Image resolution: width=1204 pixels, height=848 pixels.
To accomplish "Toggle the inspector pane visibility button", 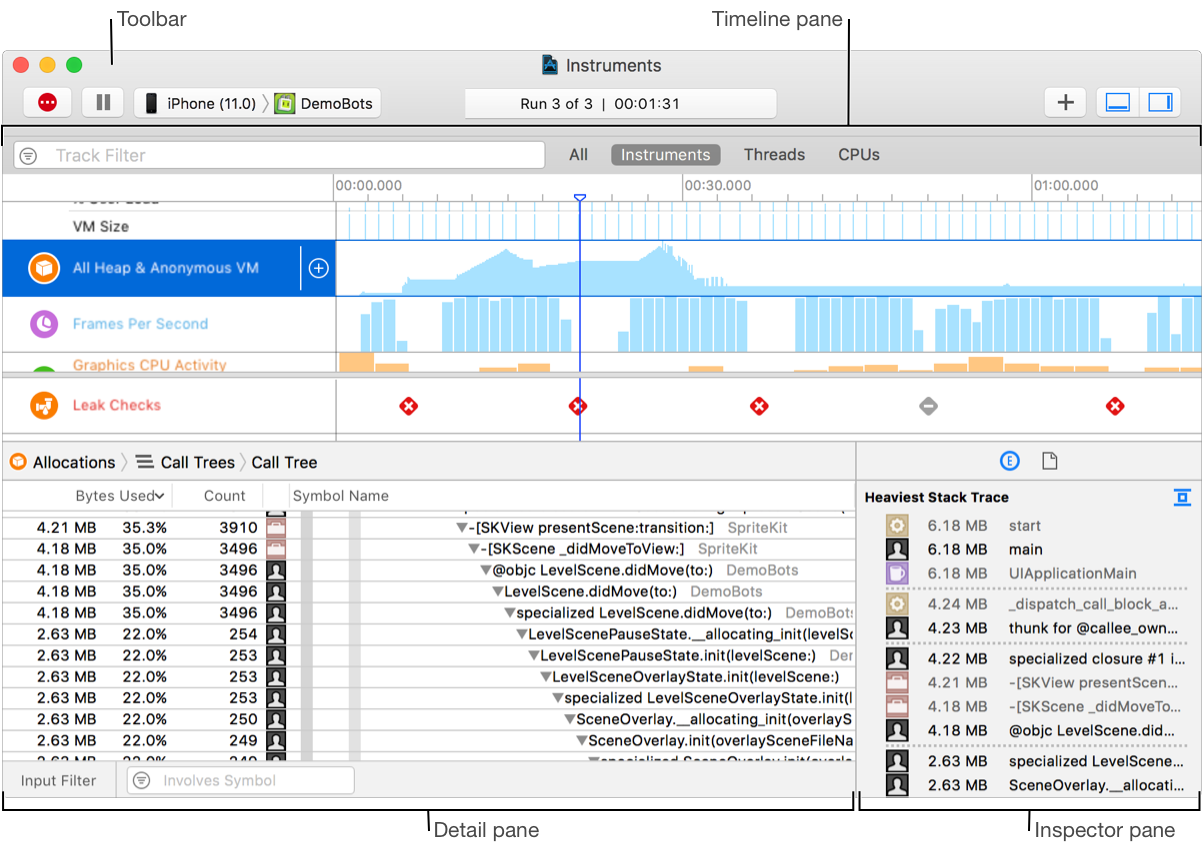I will pyautogui.click(x=1160, y=101).
